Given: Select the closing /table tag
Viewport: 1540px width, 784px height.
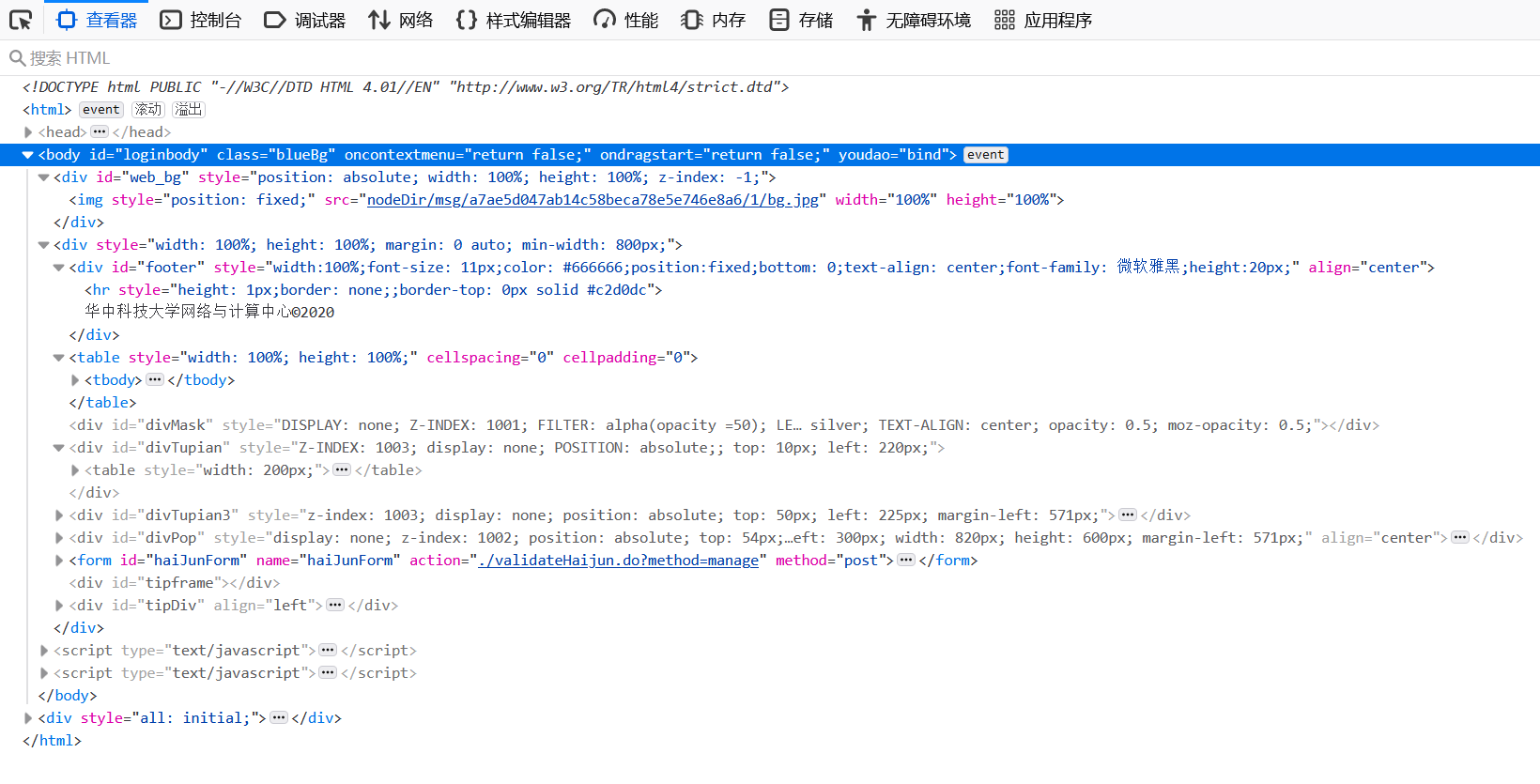Looking at the screenshot, I should [x=102, y=403].
